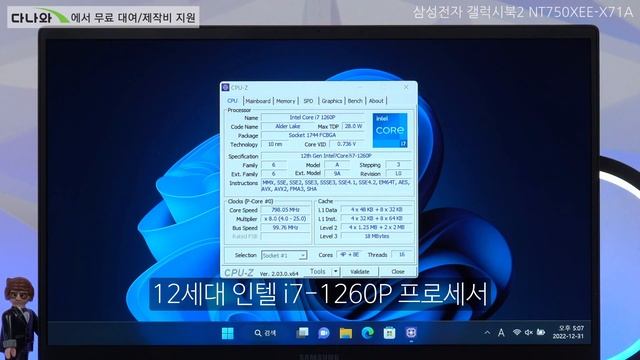The image size is (640, 360).
Task: Click the Technology value 10 nm
Action: [x=275, y=144]
